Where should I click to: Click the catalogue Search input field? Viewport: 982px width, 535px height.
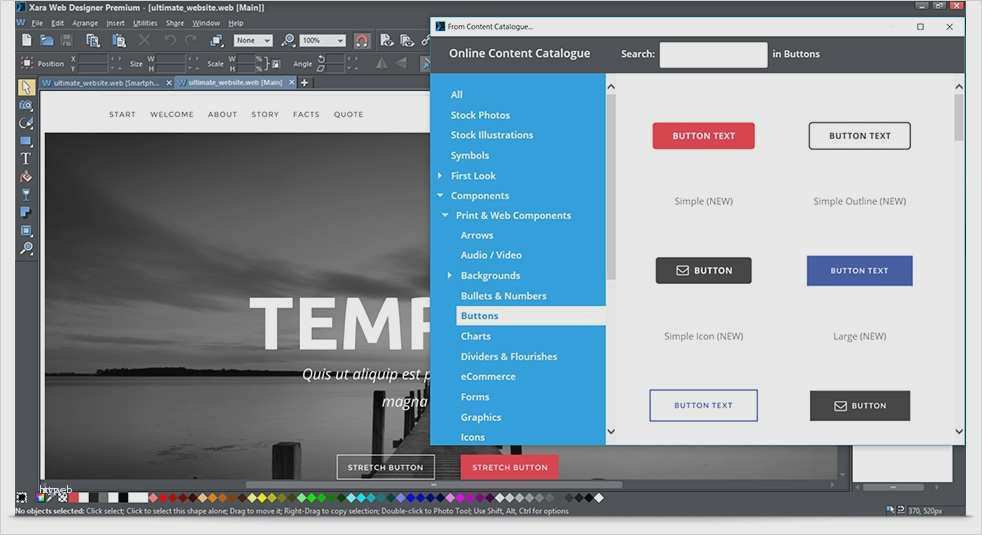tap(713, 54)
